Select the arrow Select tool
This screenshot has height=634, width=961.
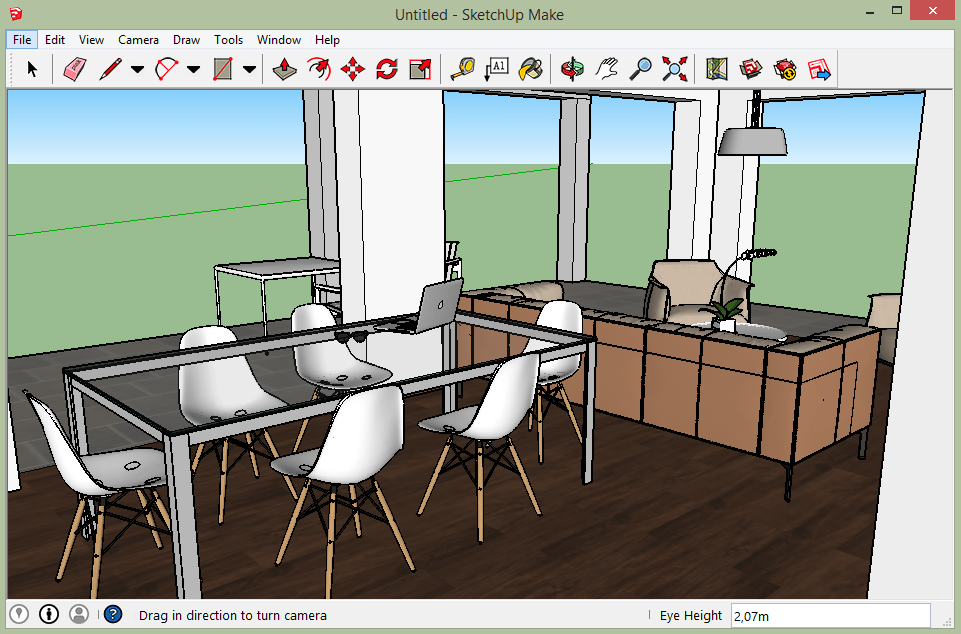pos(32,69)
